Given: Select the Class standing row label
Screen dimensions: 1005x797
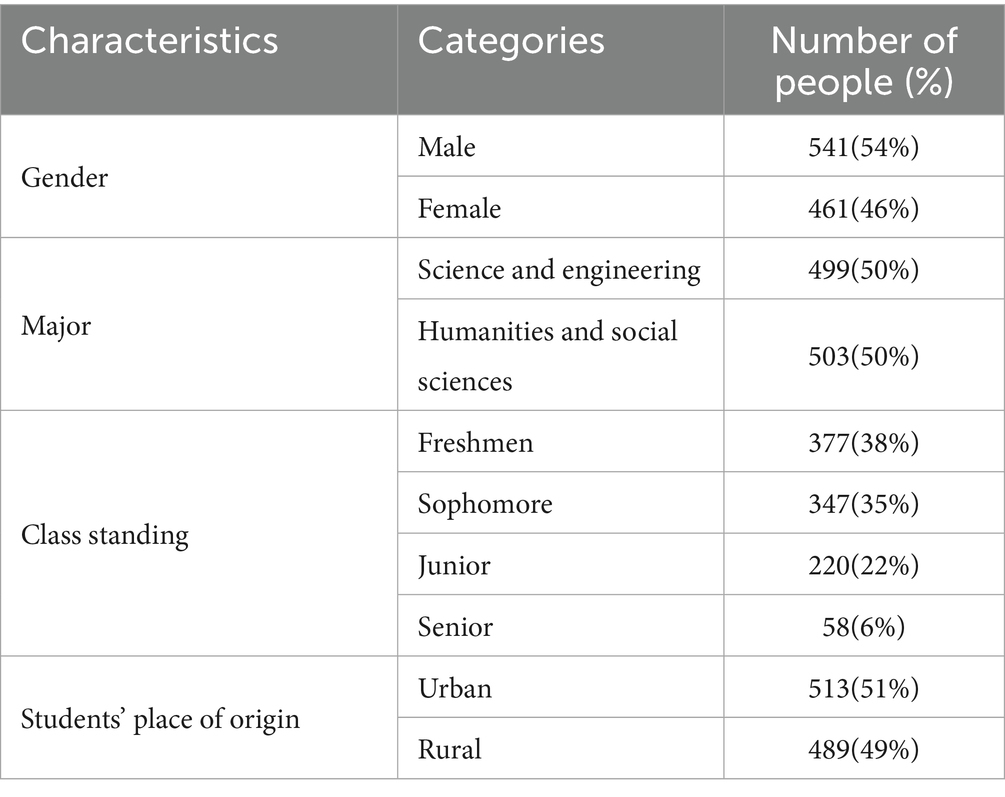Looking at the screenshot, I should (x=104, y=535).
